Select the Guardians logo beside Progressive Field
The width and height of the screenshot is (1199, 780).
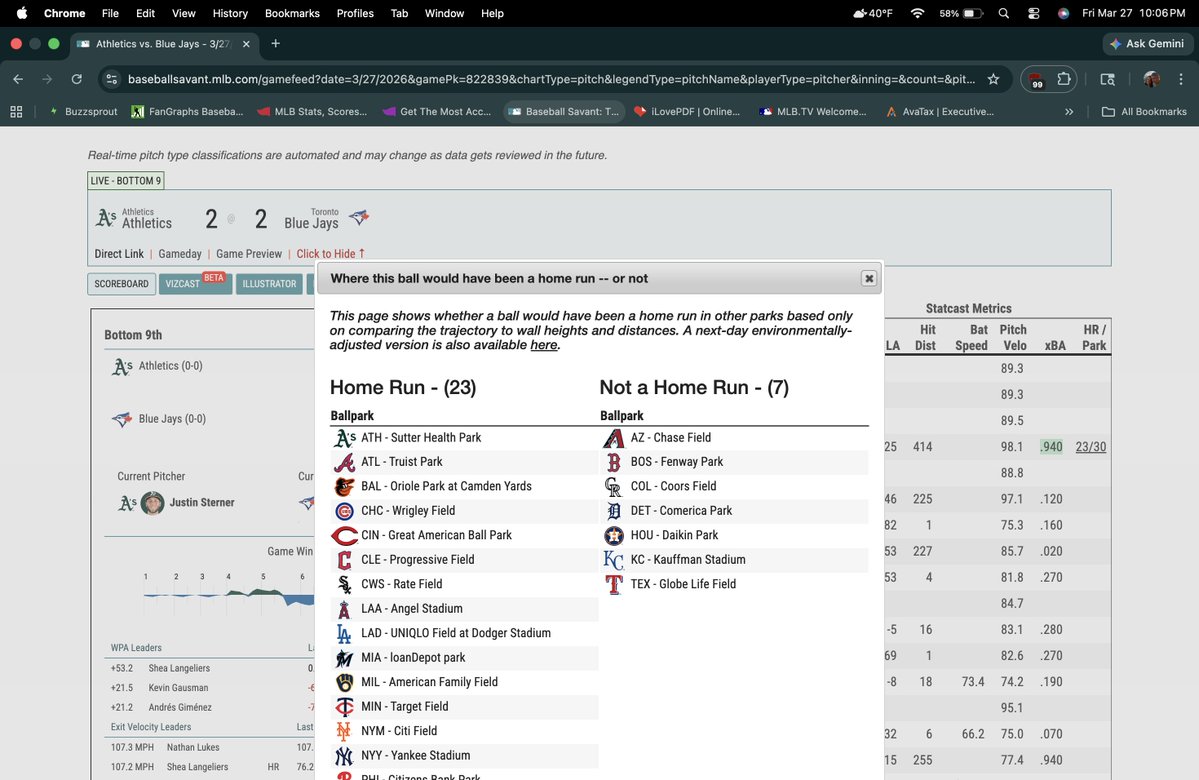click(344, 560)
